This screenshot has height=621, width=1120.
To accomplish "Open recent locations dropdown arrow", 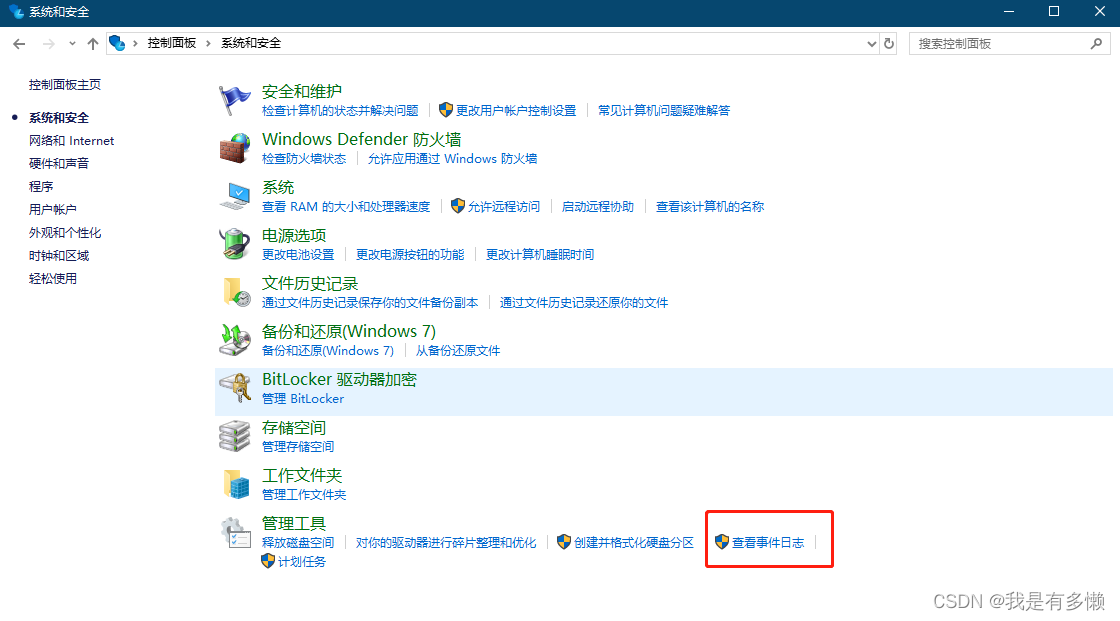I will tap(72, 44).
